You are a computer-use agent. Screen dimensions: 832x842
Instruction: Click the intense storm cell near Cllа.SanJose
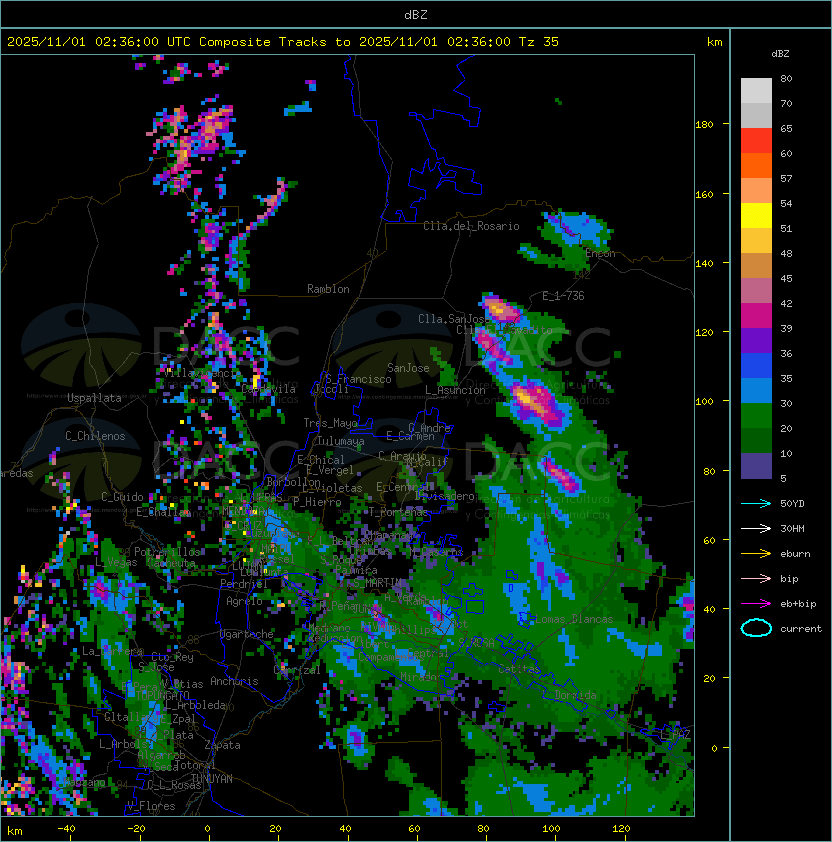click(501, 310)
